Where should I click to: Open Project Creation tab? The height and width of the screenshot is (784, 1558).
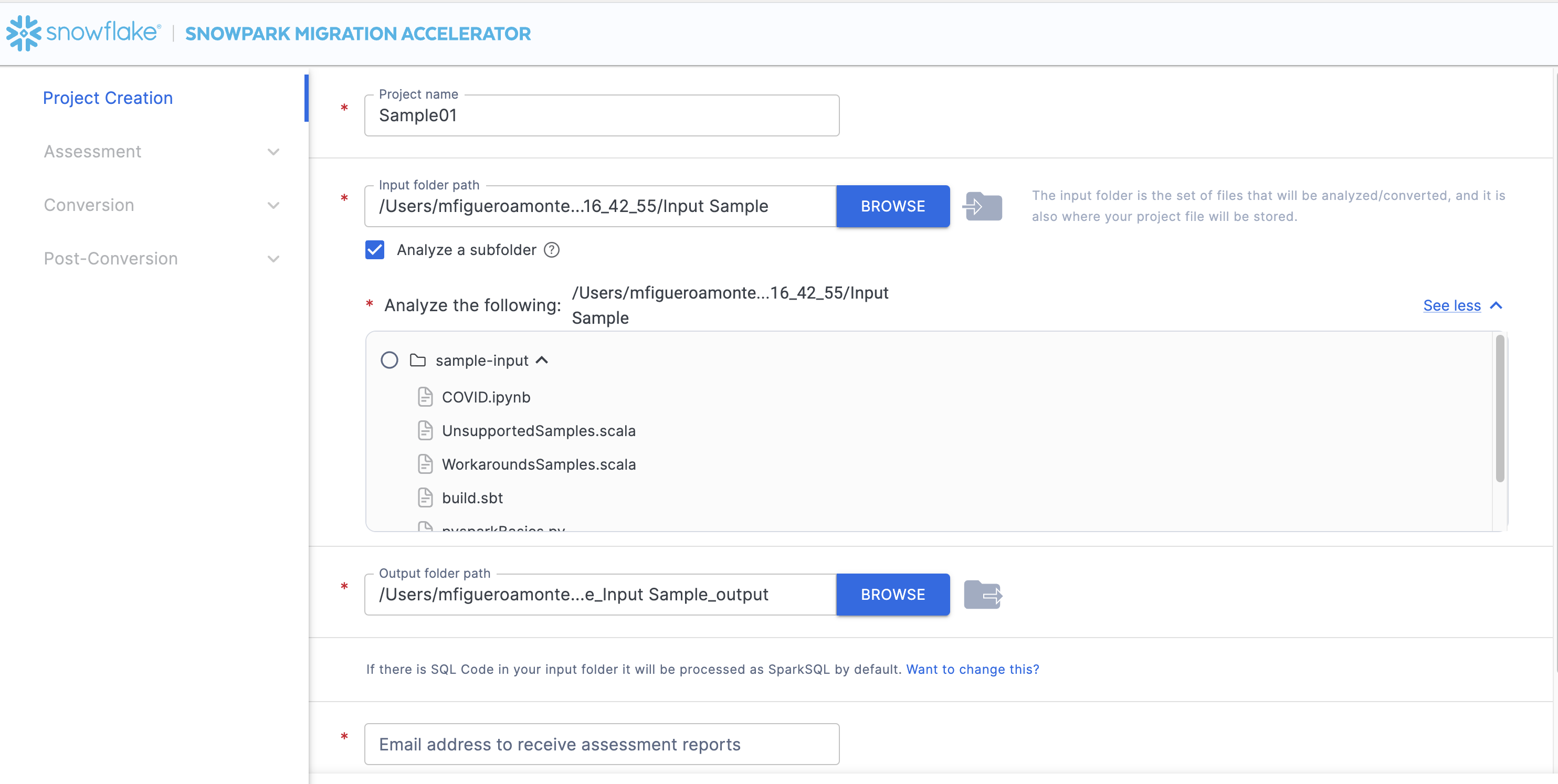(x=108, y=98)
